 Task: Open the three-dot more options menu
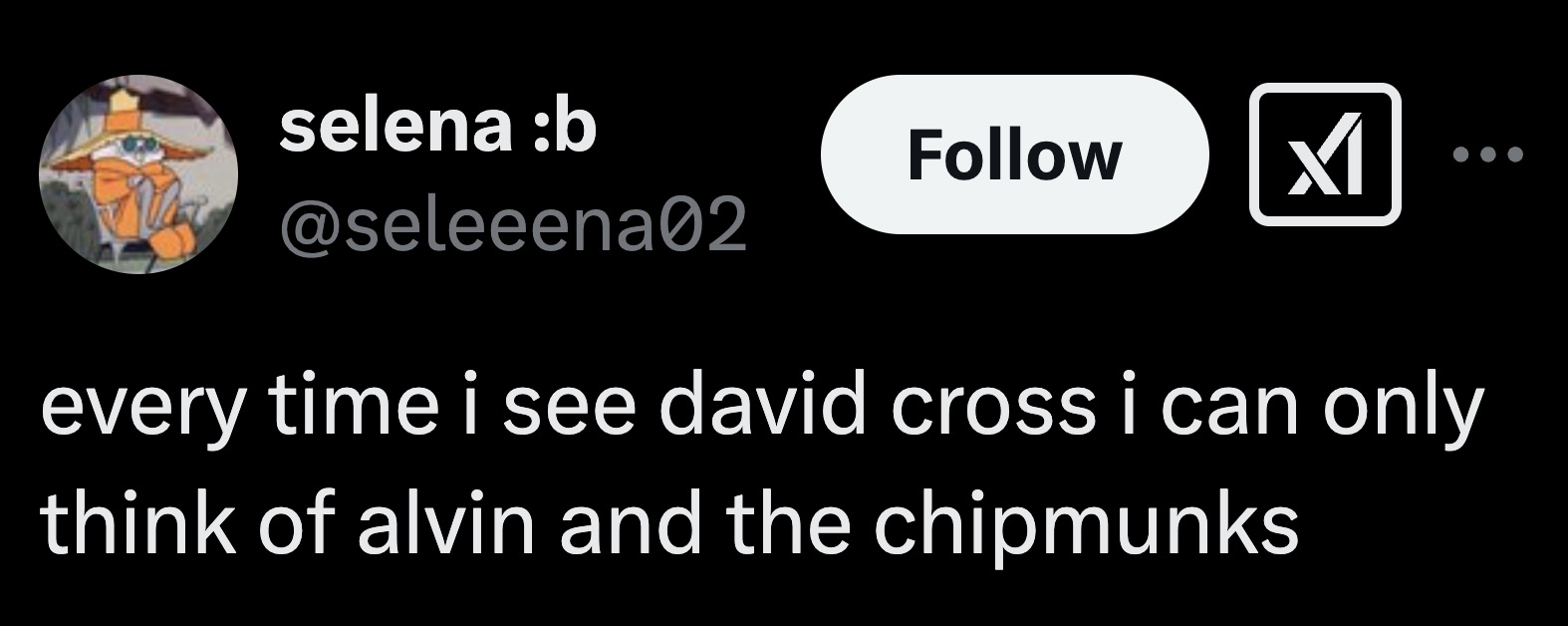coord(1488,155)
